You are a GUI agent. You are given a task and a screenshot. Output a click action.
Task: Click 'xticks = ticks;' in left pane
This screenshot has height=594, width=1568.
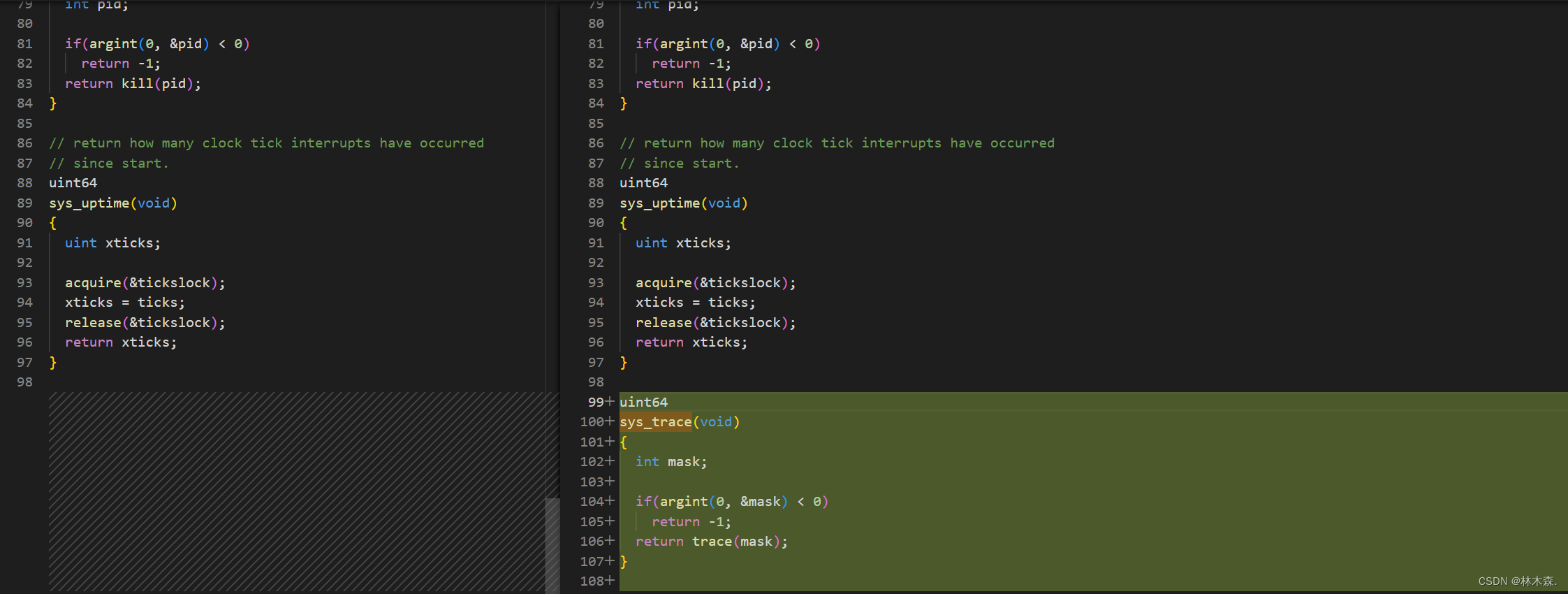(125, 302)
